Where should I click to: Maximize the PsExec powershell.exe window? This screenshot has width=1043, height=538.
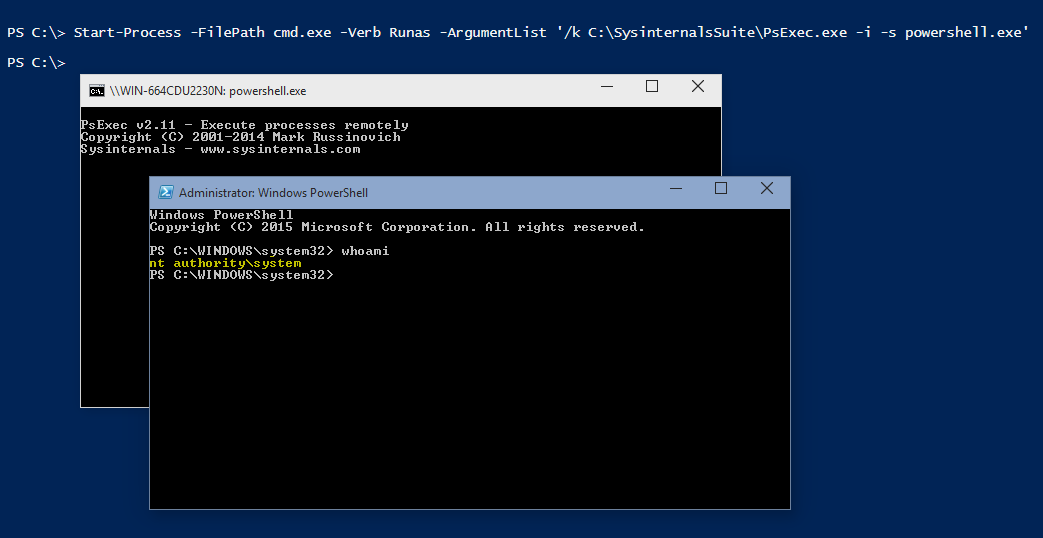point(652,87)
